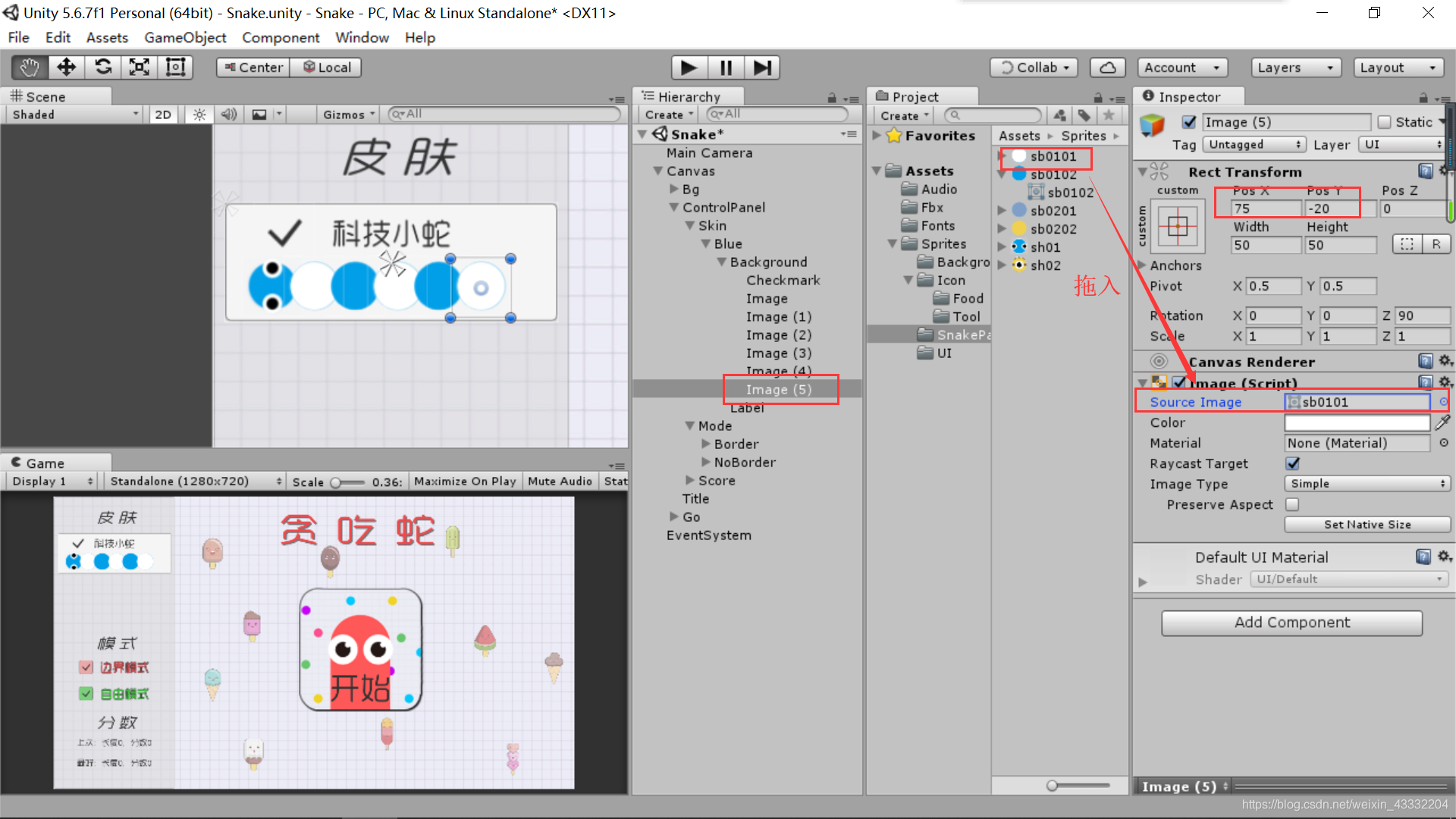1456x819 pixels.
Task: Toggle scene lighting sun icon
Action: (199, 115)
